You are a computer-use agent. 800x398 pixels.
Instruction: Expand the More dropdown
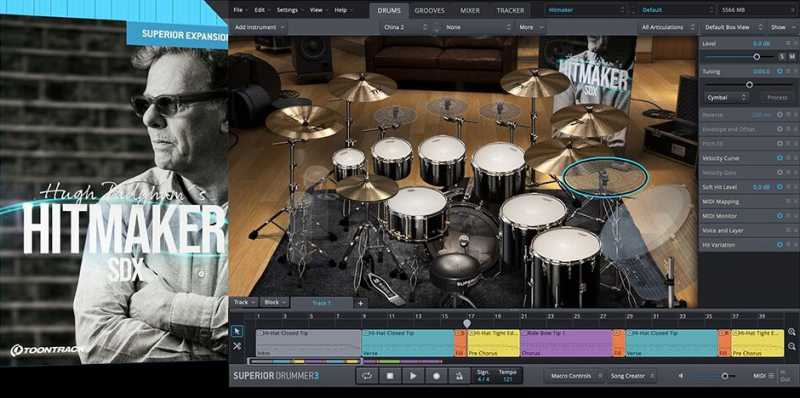(x=531, y=27)
